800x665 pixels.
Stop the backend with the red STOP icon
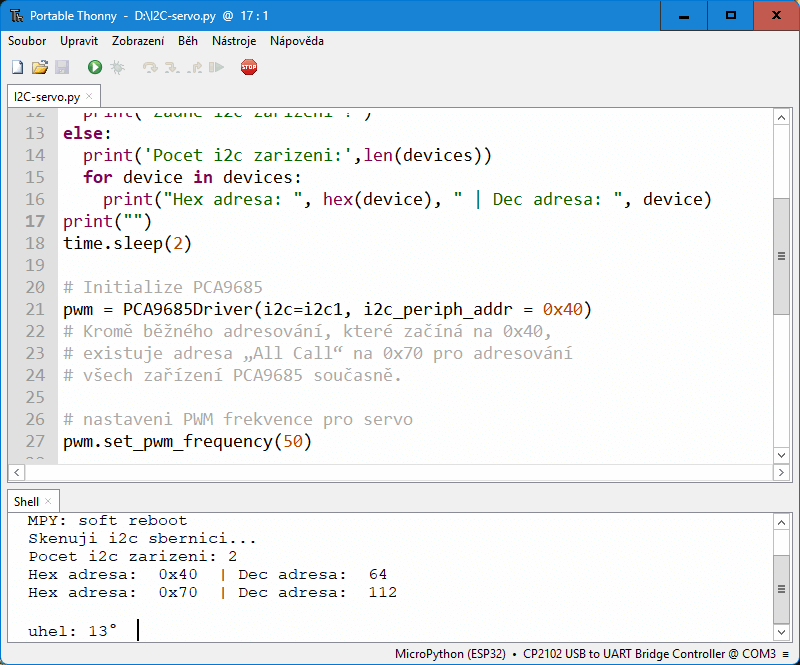(249, 67)
